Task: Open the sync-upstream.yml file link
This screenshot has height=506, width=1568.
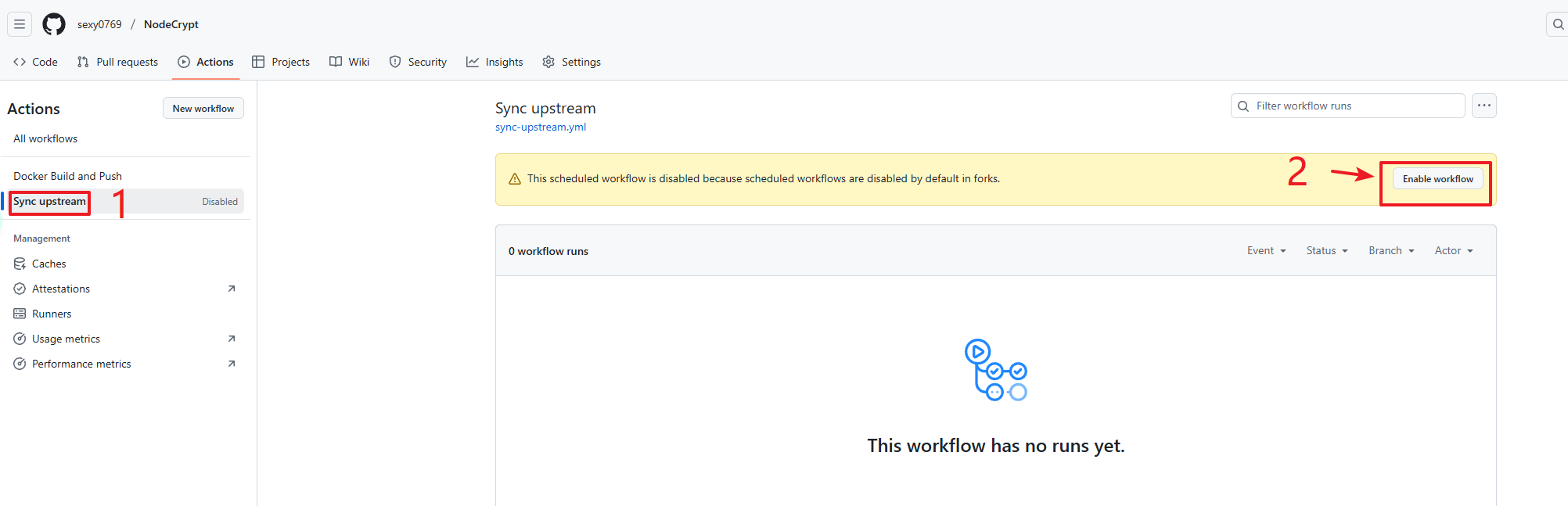Action: click(540, 127)
